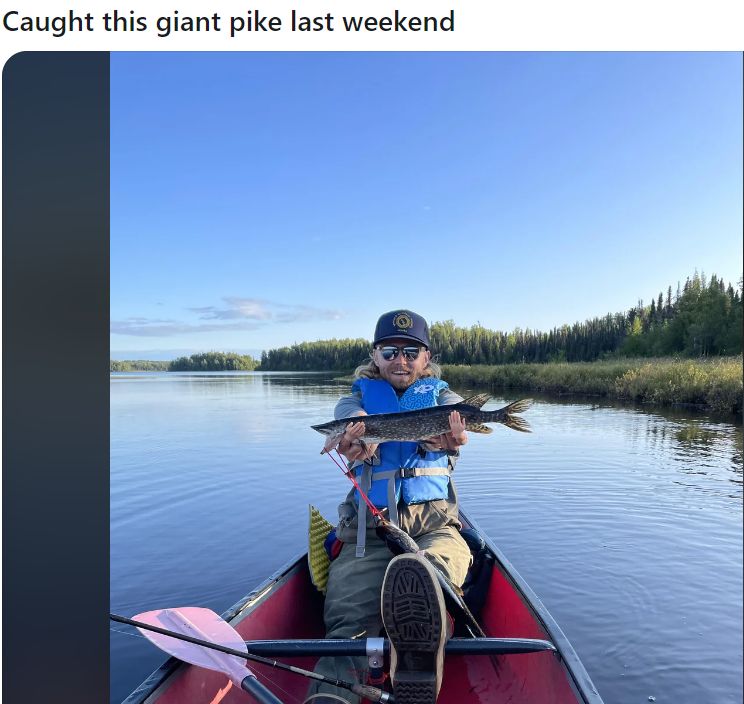The height and width of the screenshot is (704, 744).
Task: Click the yellow foam pad in the canoe
Action: pos(320,547)
